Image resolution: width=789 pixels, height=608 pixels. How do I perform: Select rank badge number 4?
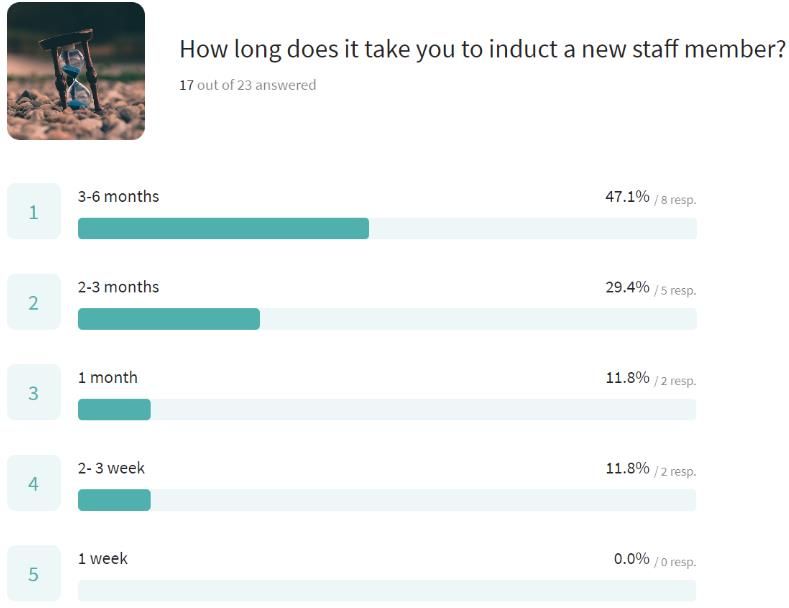tap(34, 483)
